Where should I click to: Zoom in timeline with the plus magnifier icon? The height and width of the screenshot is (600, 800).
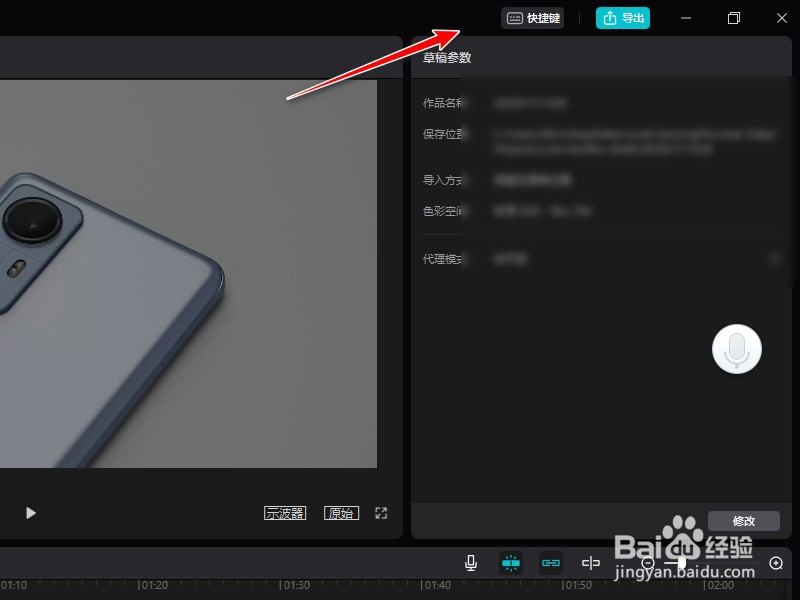click(775, 562)
